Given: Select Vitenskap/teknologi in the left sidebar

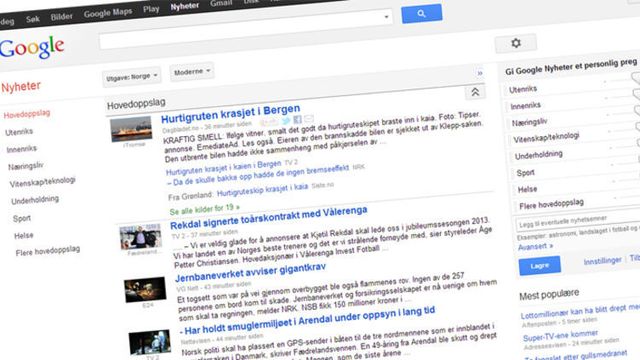Looking at the screenshot, I should 43,182.
